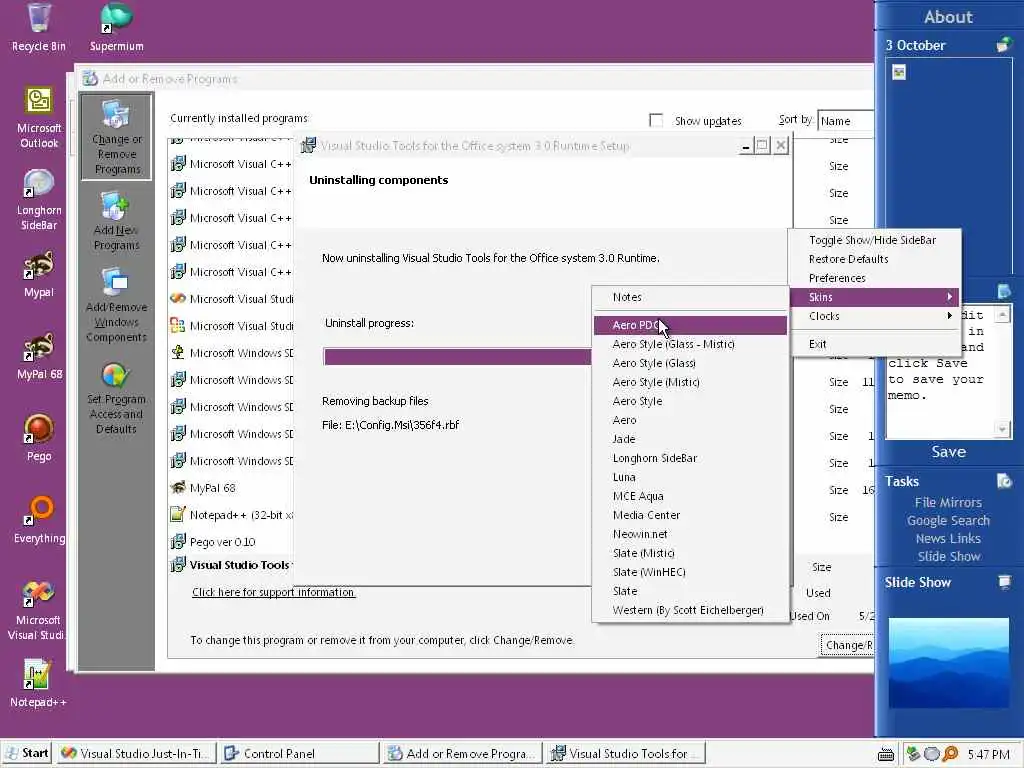Click the uninstall progress bar
The height and width of the screenshot is (768, 1024).
(x=457, y=357)
